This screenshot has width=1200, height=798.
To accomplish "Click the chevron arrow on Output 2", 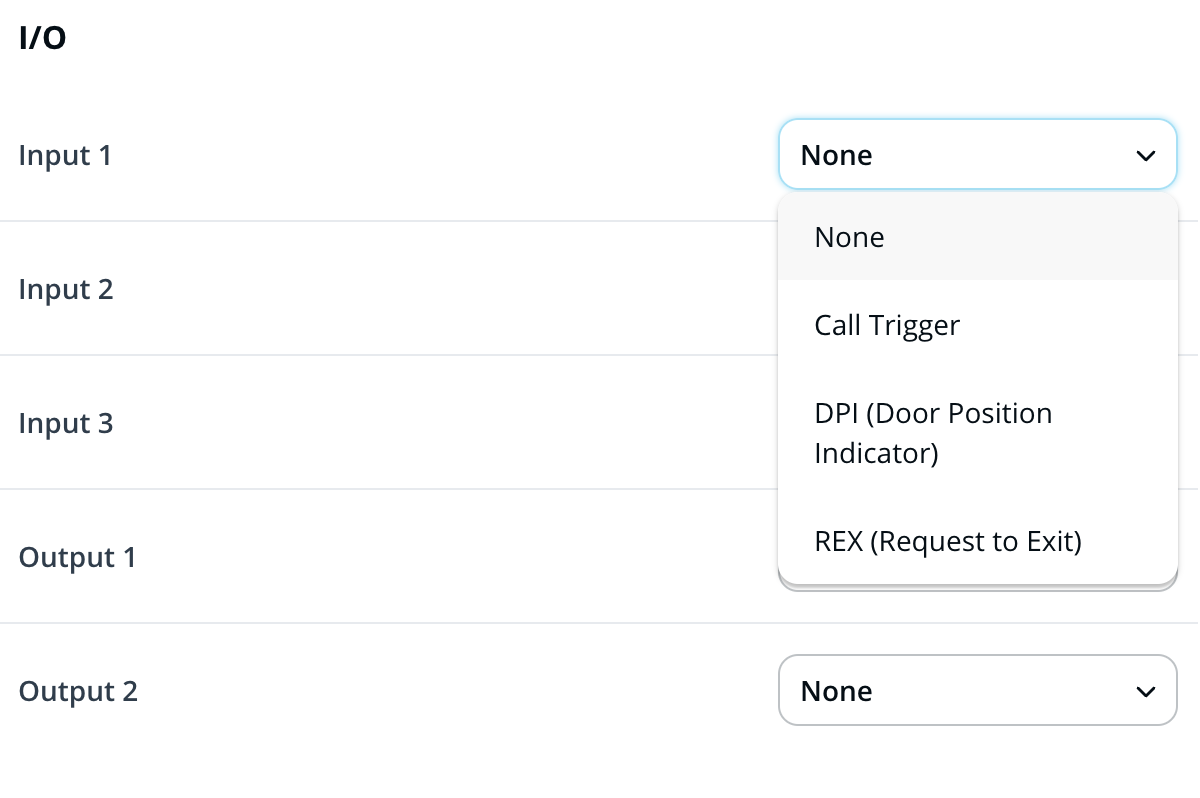I will click(1145, 691).
